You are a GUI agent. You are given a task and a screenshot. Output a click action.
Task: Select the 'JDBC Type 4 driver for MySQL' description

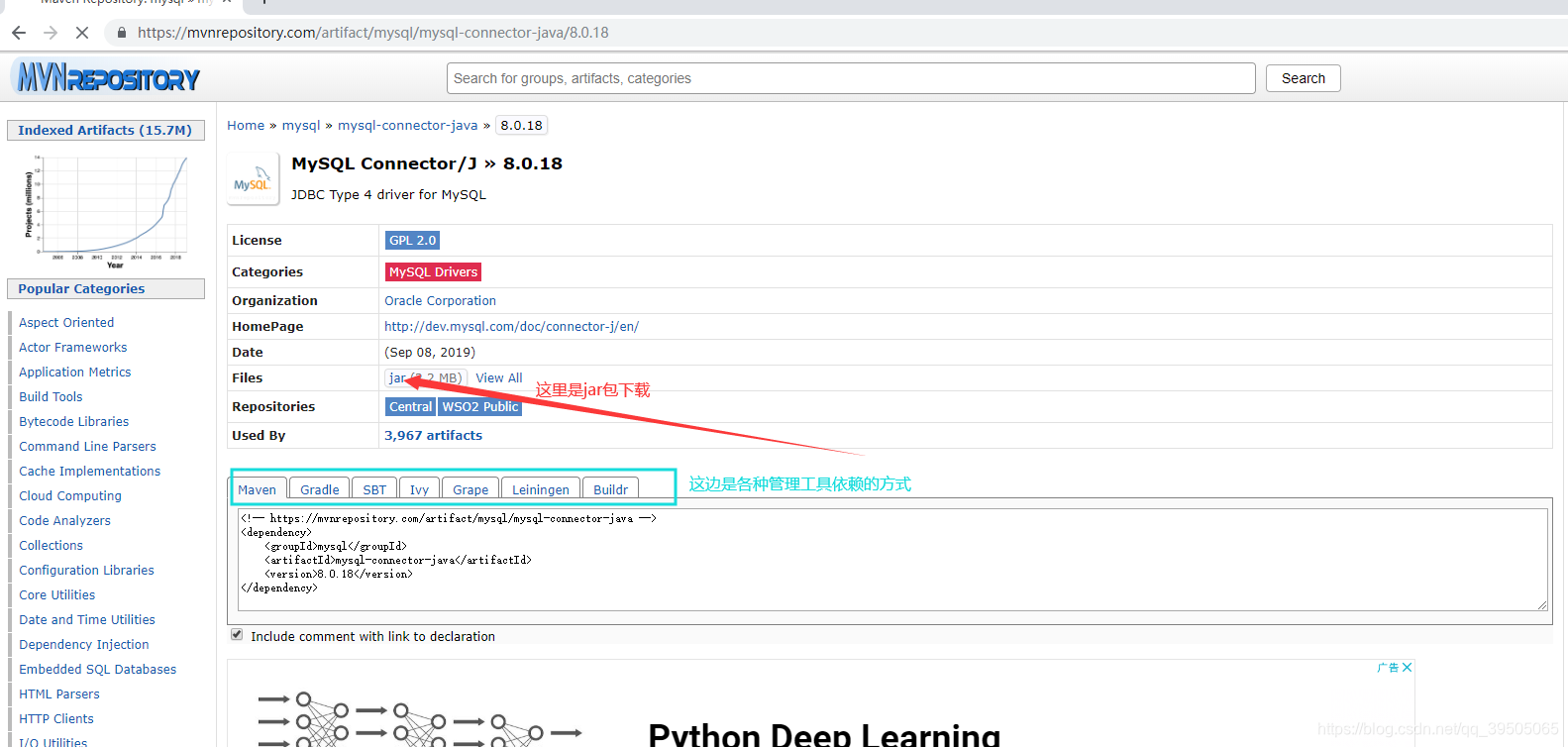(x=388, y=195)
